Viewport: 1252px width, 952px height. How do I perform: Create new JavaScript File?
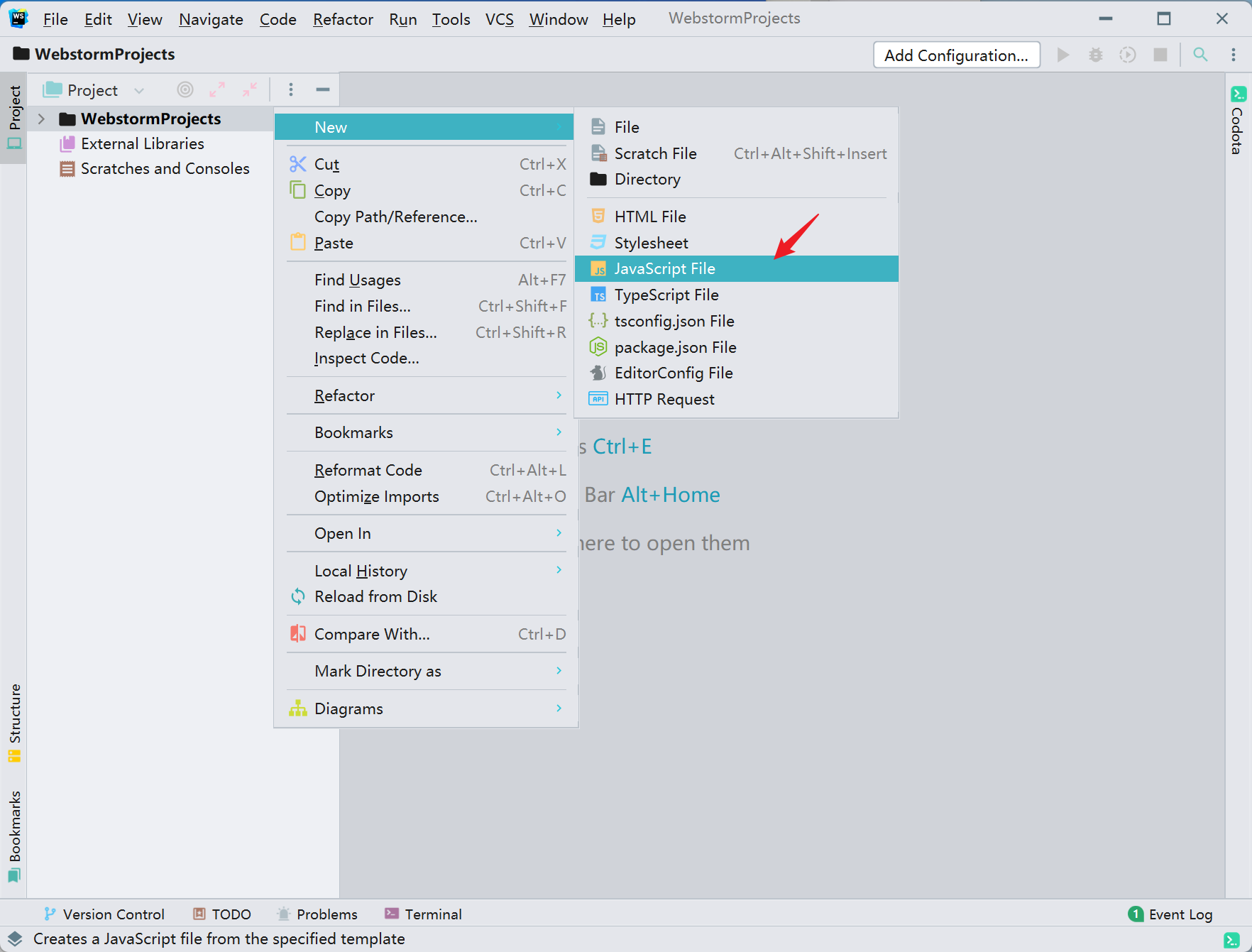point(737,268)
